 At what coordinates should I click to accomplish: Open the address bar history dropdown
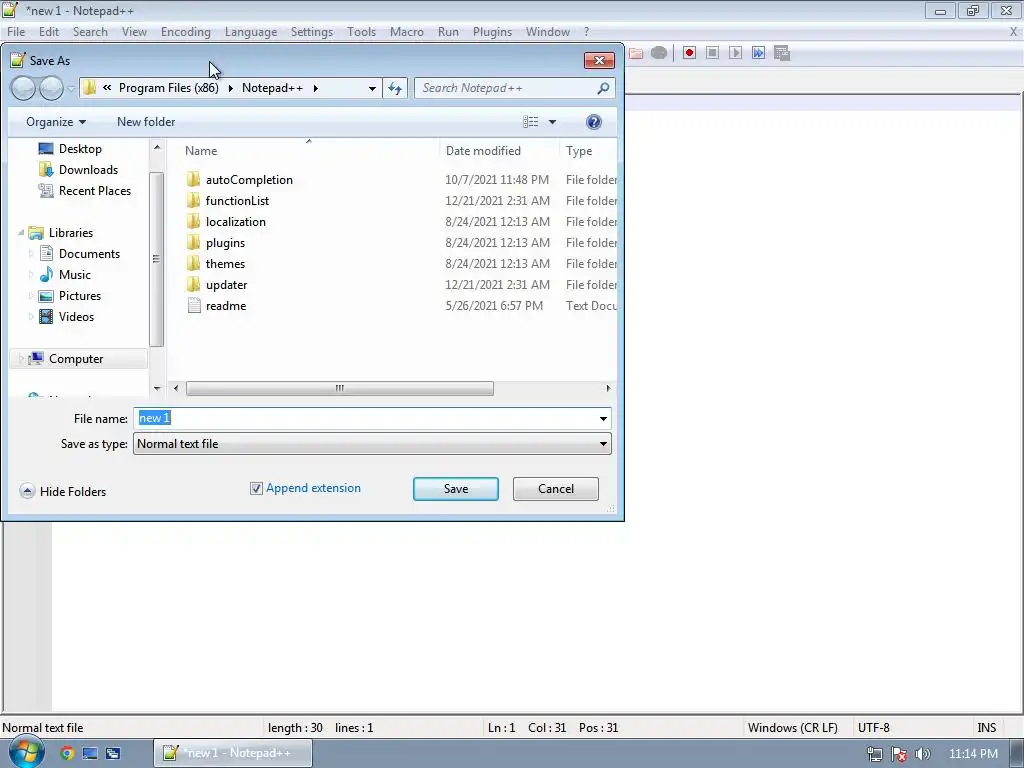[372, 88]
